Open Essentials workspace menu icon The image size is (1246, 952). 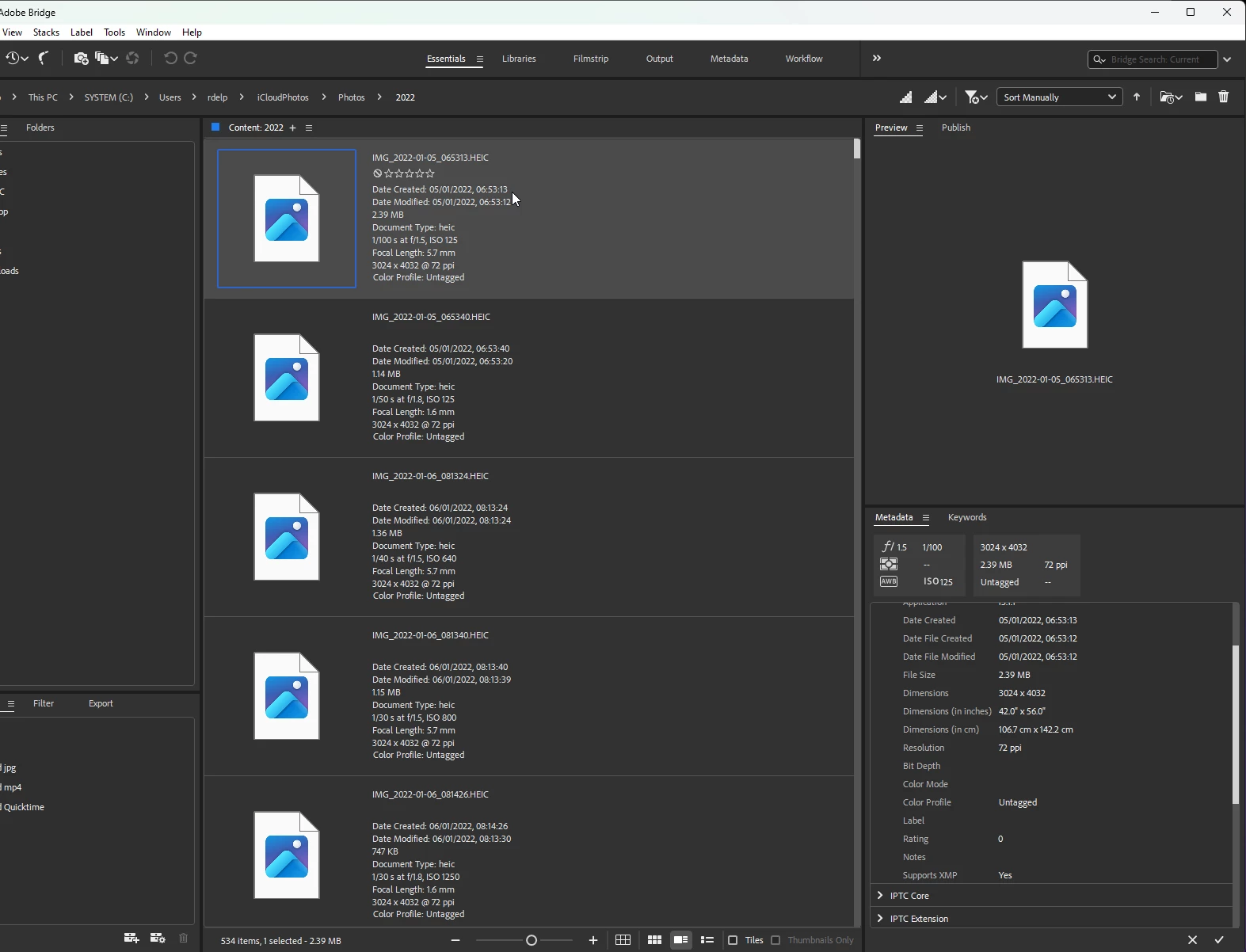point(479,59)
